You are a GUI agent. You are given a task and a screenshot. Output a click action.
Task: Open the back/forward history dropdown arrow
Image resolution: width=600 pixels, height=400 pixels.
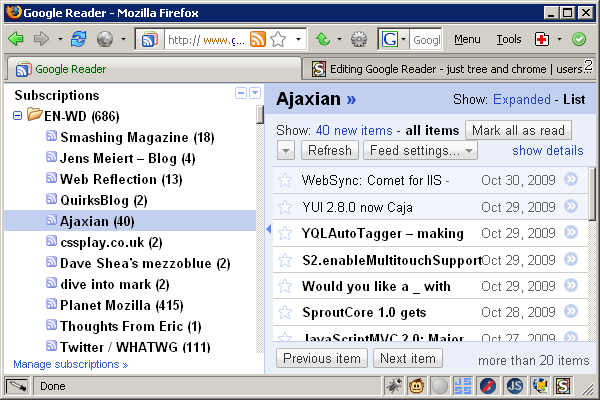point(60,39)
